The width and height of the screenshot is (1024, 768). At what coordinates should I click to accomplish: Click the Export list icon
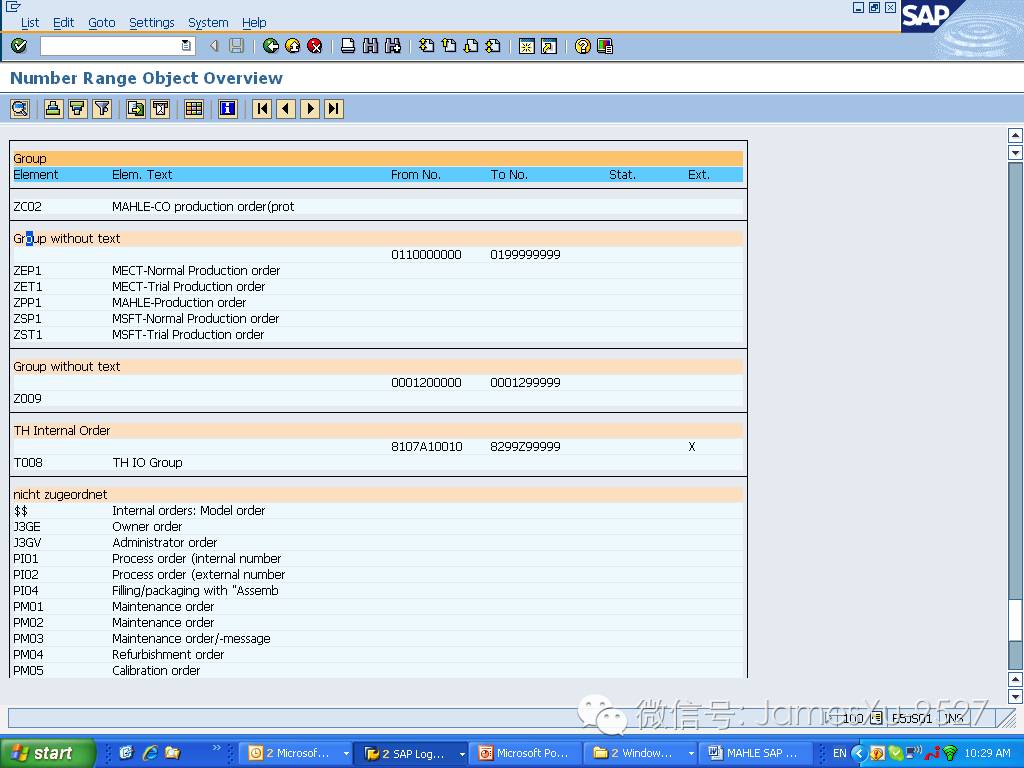[x=136, y=108]
